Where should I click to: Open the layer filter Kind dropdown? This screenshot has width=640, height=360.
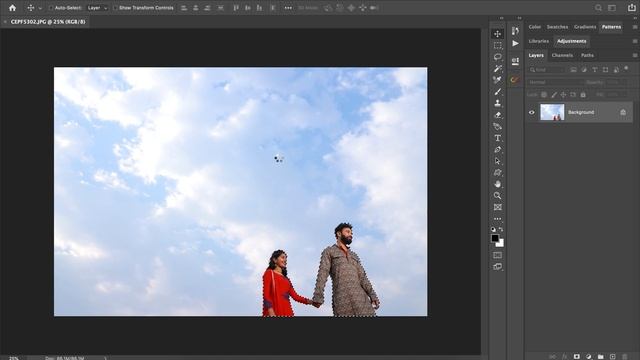click(547, 70)
